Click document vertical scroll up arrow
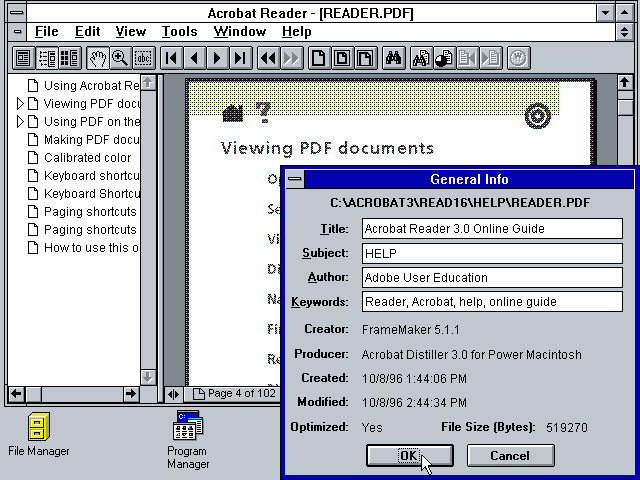Viewport: 640px width, 480px height. tap(624, 83)
